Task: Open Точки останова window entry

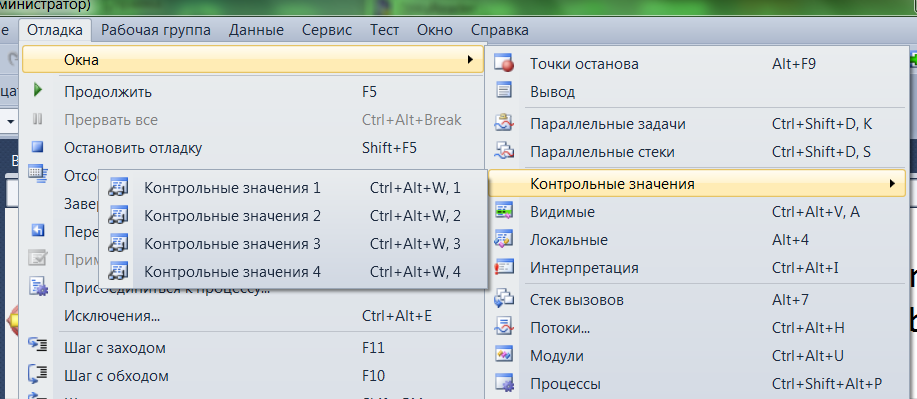Action: [x=697, y=64]
